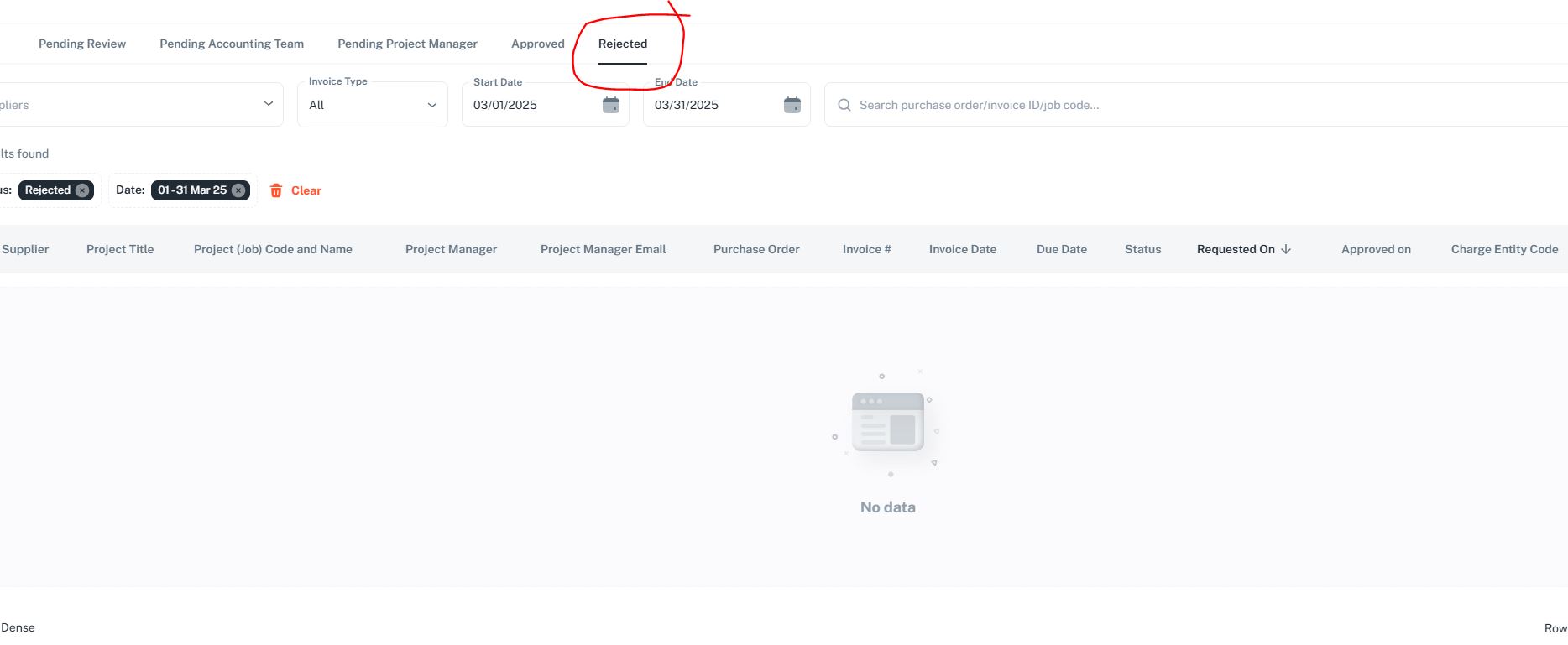Open the Start Date calendar picker icon

(x=611, y=105)
